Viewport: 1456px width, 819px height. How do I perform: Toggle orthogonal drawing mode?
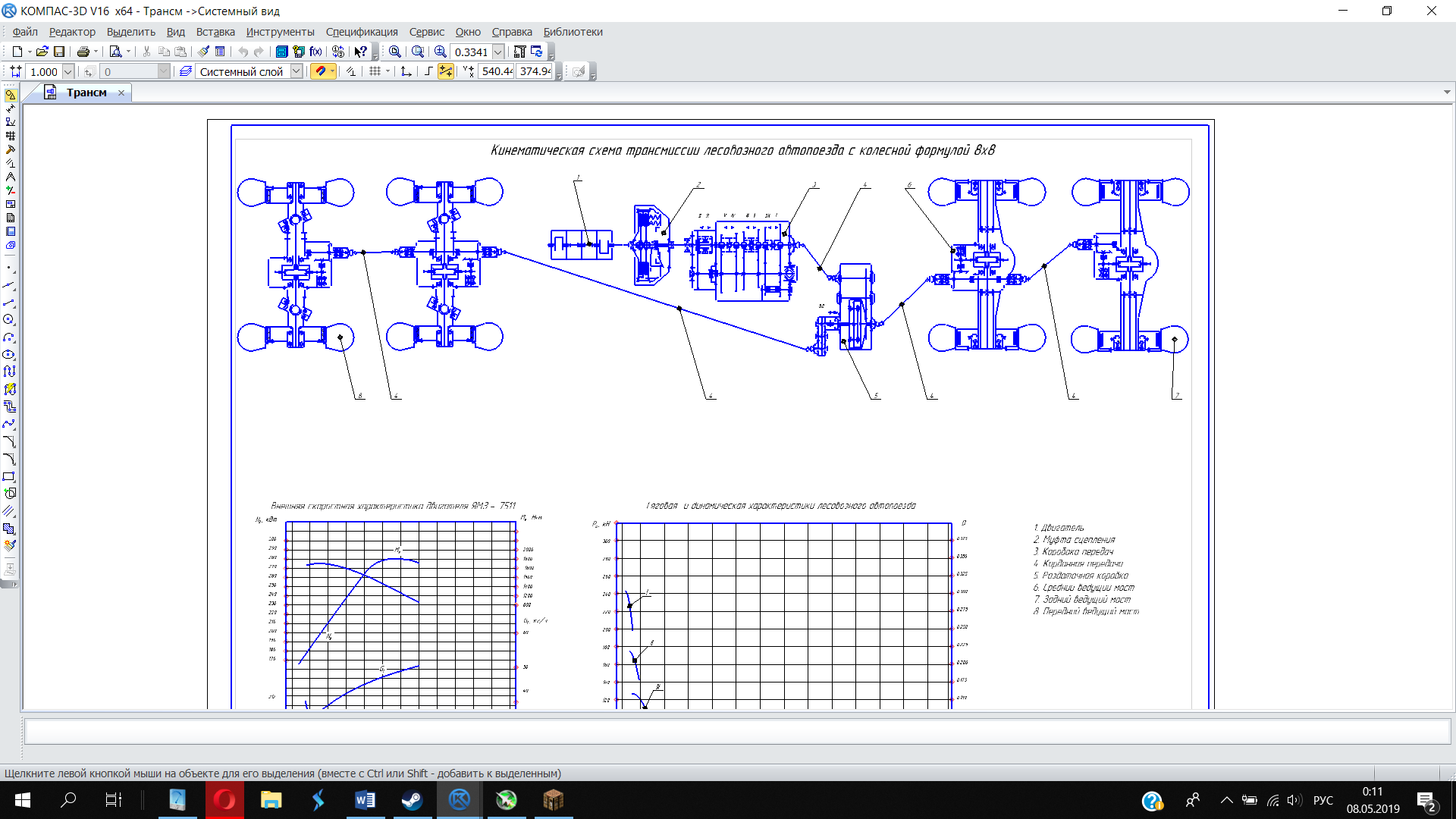tap(428, 71)
